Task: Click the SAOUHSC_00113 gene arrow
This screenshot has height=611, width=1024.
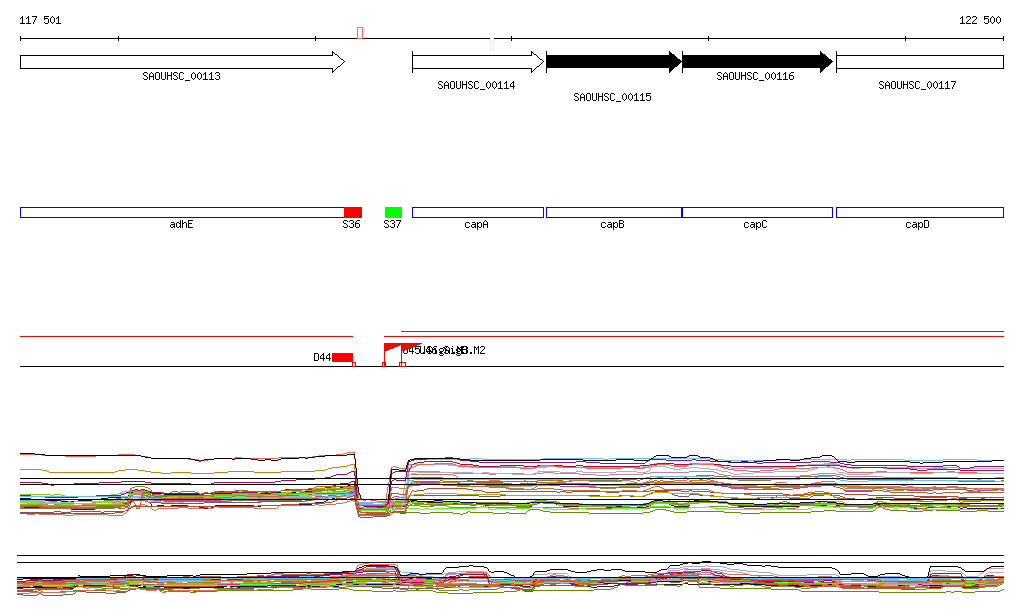Action: pos(181,62)
